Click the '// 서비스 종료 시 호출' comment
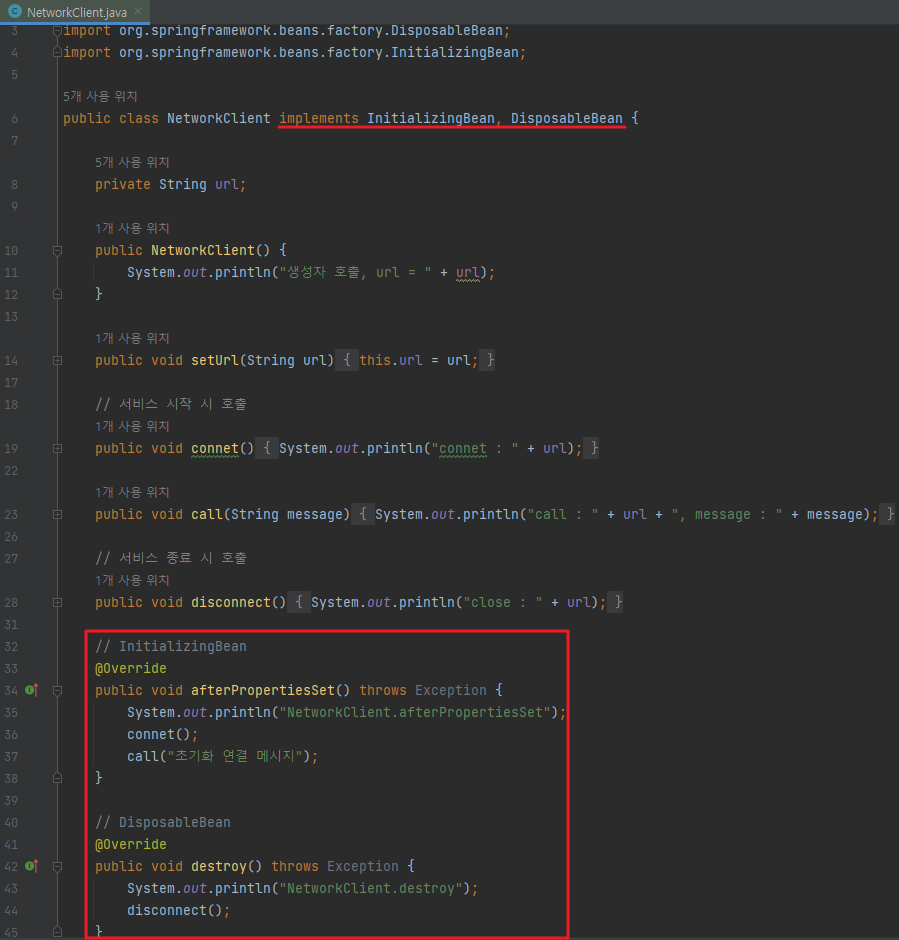The image size is (899, 940). pos(171,558)
